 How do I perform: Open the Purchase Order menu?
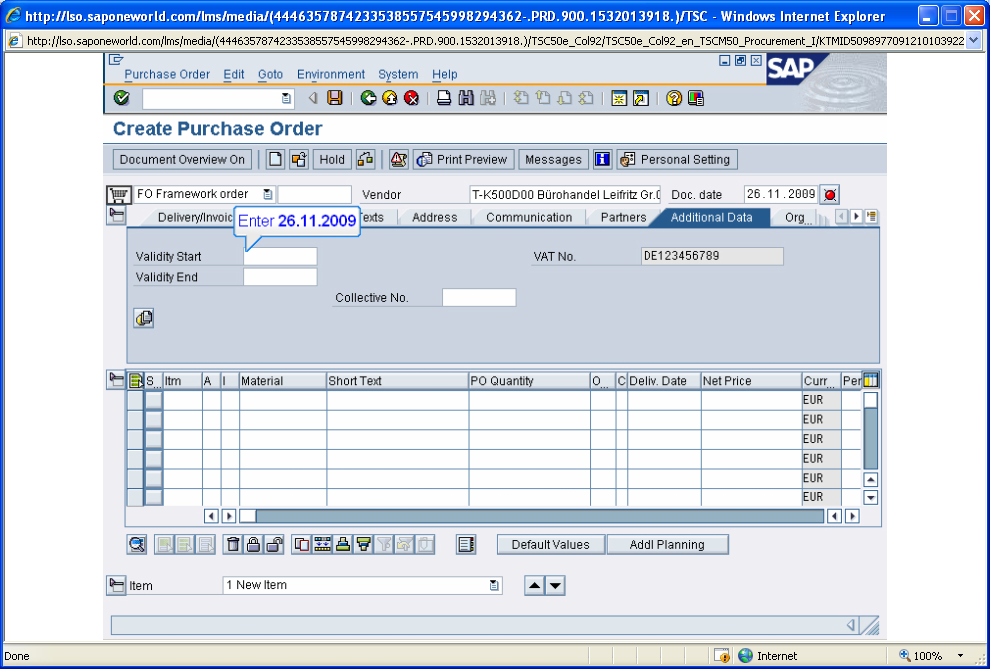click(x=167, y=74)
